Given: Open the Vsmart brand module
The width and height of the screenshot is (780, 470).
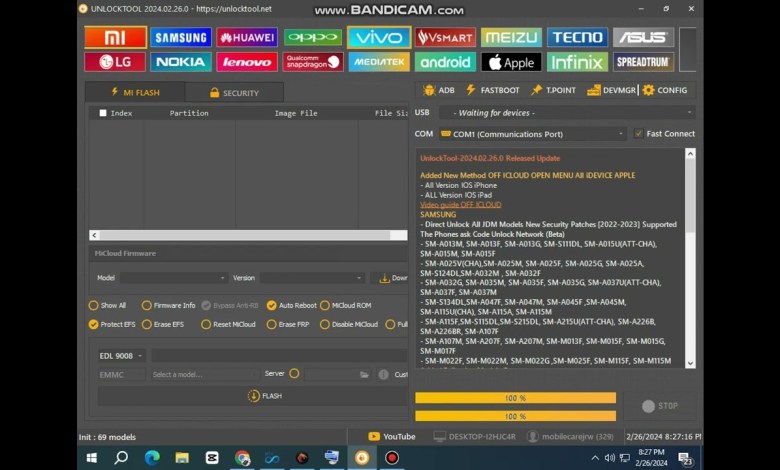Looking at the screenshot, I should click(x=445, y=38).
